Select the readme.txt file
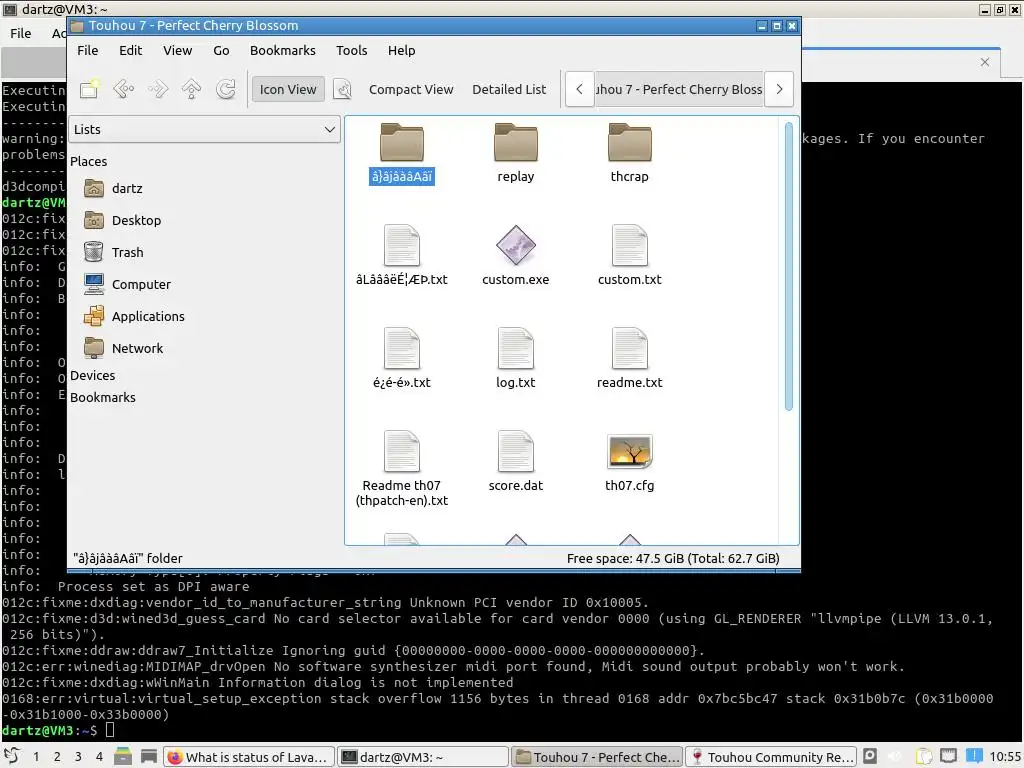 click(x=630, y=359)
